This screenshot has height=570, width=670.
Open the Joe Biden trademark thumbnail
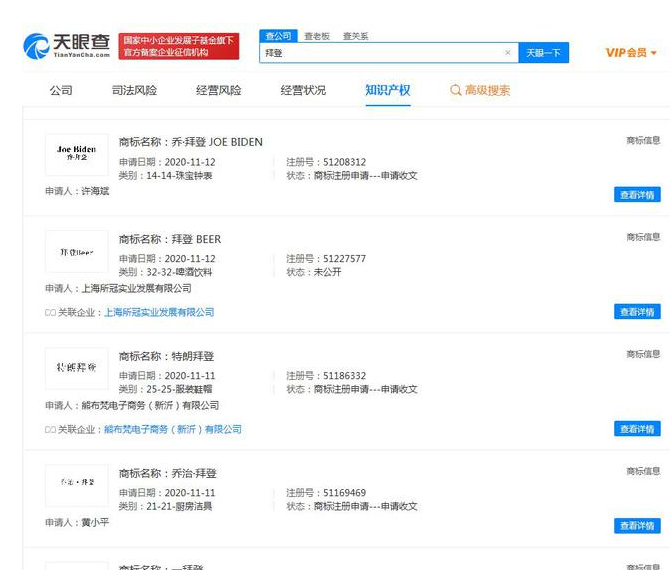pyautogui.click(x=76, y=155)
